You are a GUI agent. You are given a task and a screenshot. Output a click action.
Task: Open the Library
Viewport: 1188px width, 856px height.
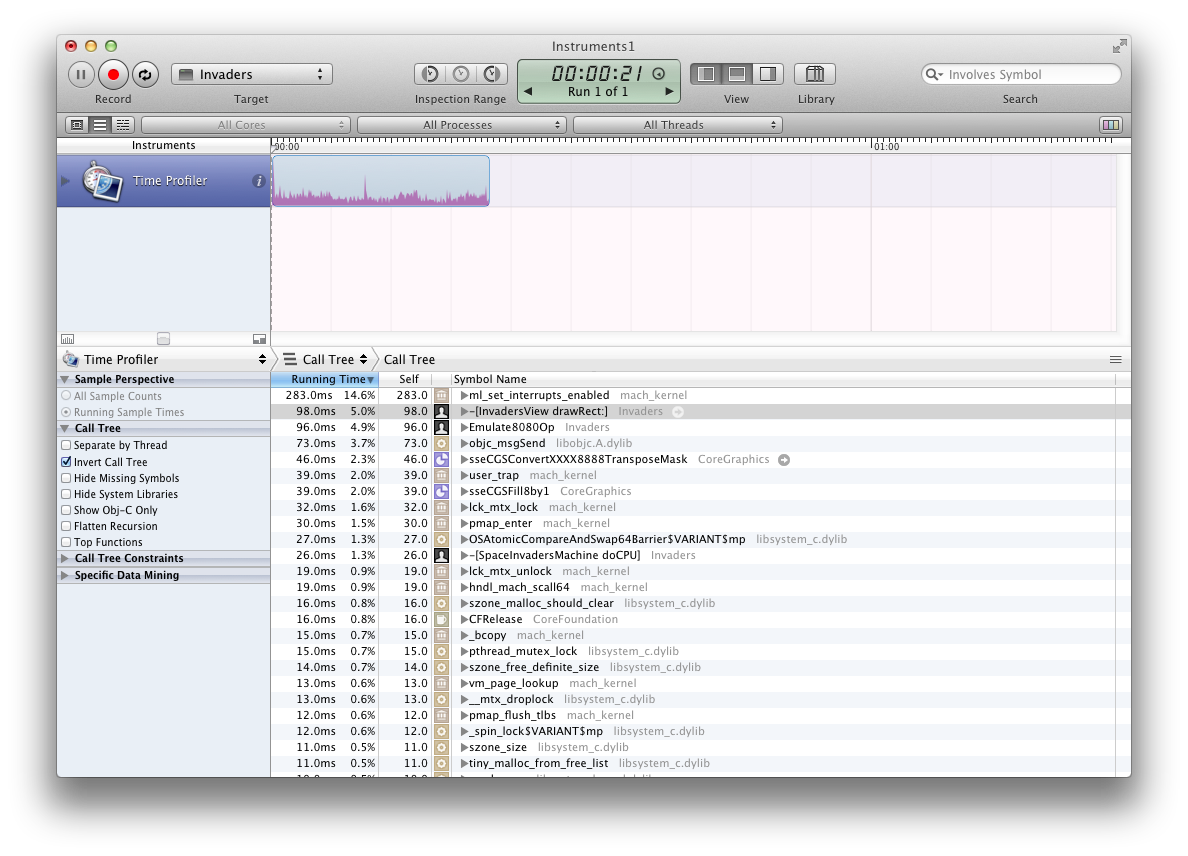tap(815, 73)
